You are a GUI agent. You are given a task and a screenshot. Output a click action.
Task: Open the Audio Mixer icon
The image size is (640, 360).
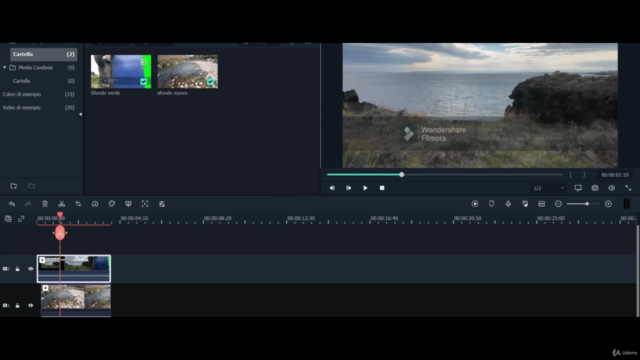(x=525, y=204)
